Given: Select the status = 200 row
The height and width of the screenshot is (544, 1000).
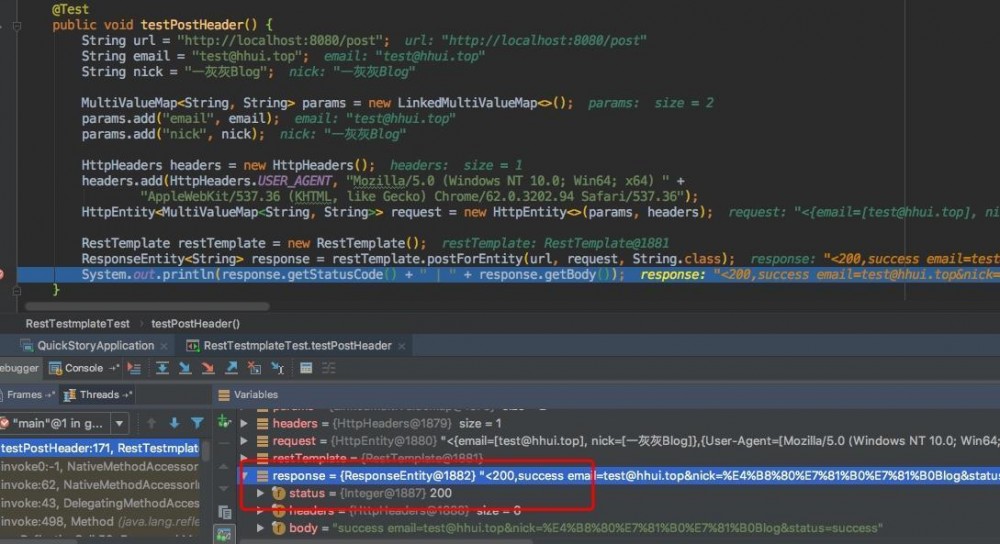Looking at the screenshot, I should [619, 493].
